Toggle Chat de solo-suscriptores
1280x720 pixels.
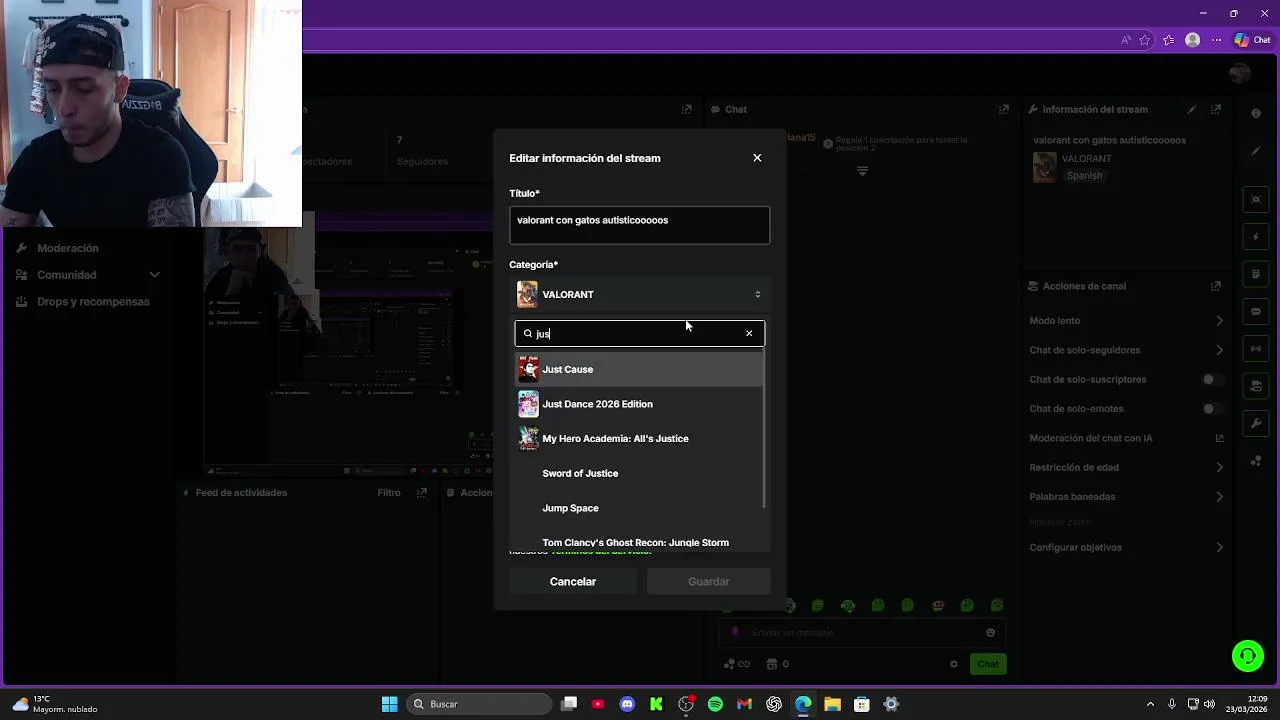(x=1212, y=379)
